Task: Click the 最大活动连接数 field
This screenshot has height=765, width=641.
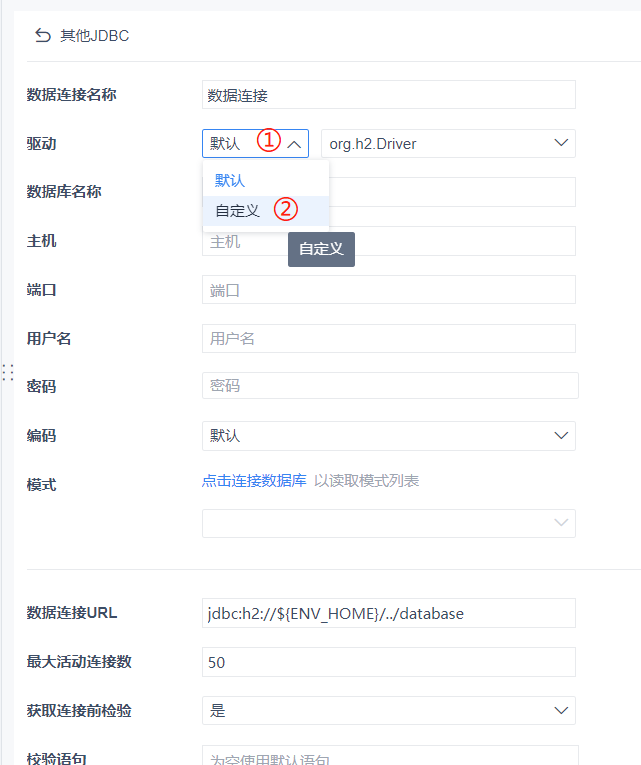Action: tap(388, 662)
